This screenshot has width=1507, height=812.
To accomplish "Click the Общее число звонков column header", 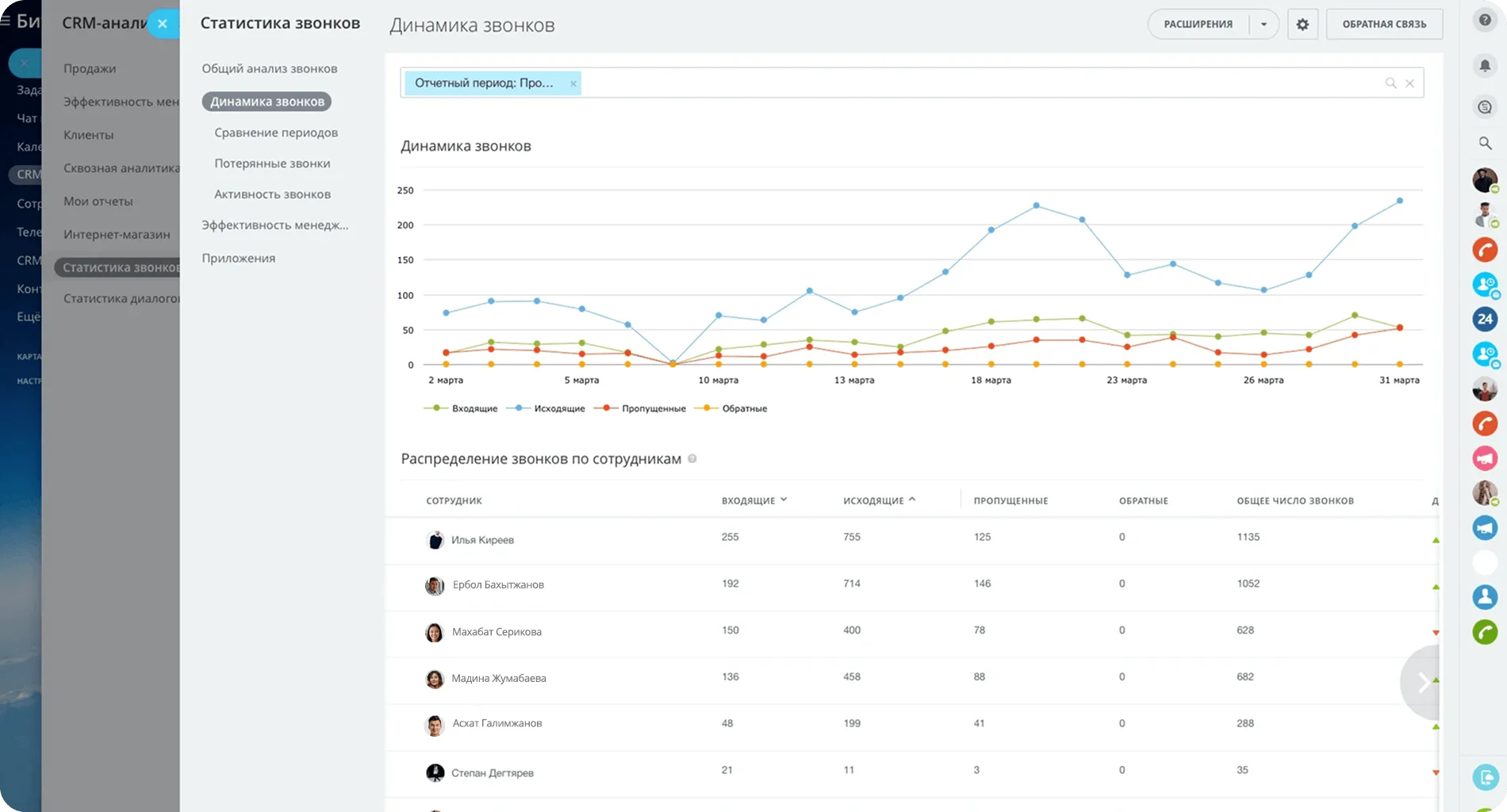I will point(1295,501).
